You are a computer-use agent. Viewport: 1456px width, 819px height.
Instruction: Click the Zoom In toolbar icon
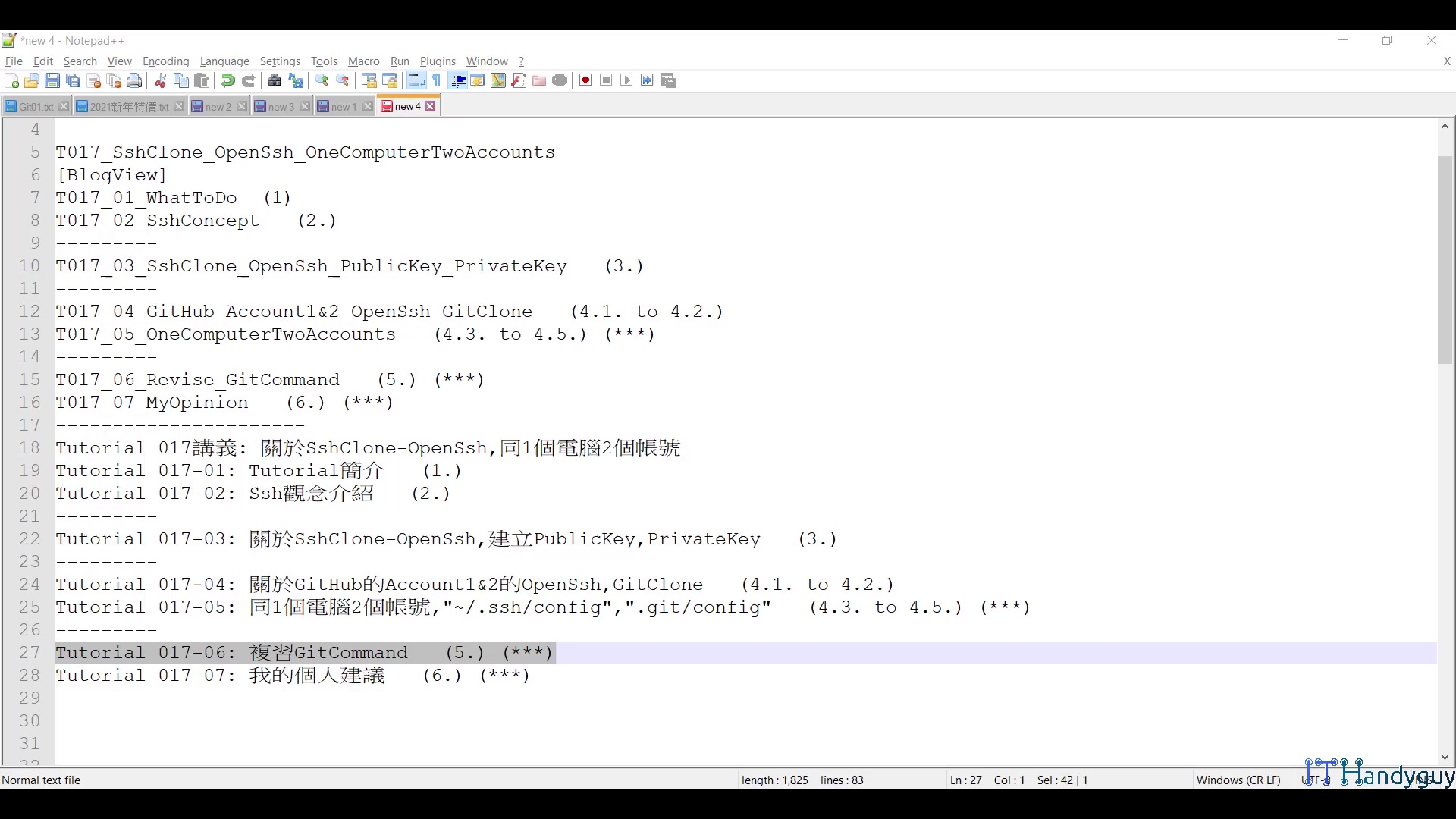(322, 80)
